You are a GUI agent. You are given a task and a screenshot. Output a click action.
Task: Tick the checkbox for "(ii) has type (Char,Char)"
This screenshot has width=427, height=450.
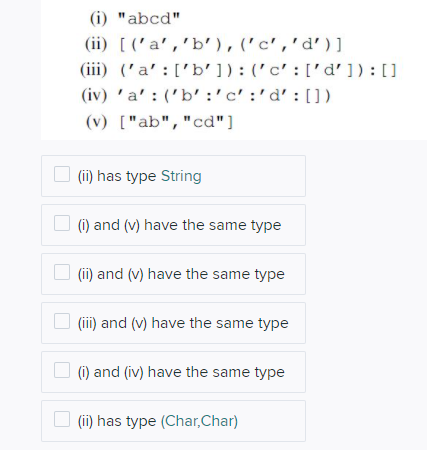tap(62, 419)
